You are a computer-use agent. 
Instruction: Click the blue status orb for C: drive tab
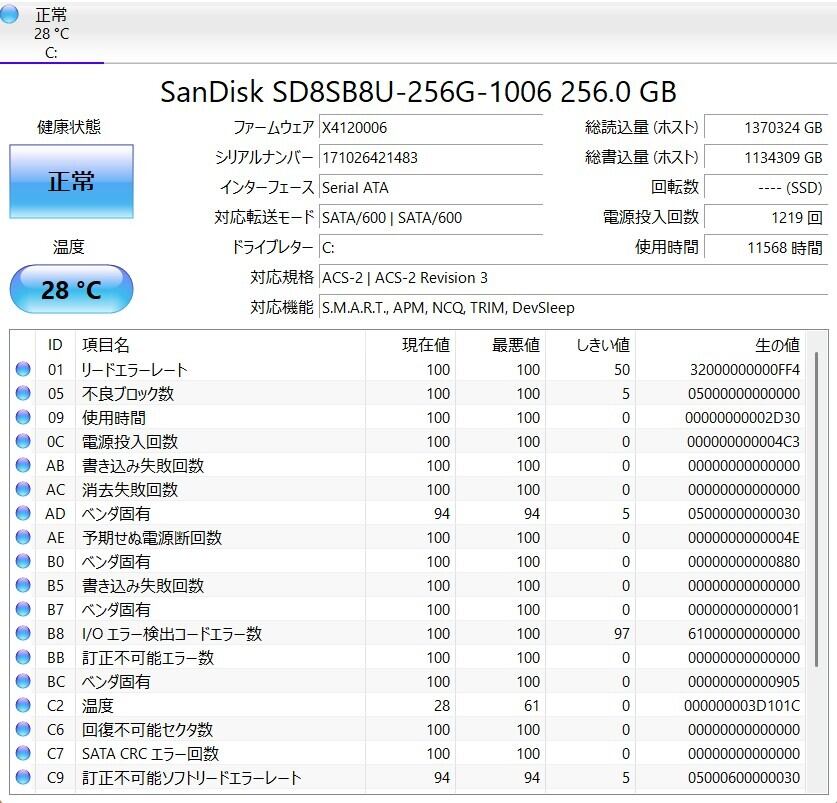[x=10, y=14]
